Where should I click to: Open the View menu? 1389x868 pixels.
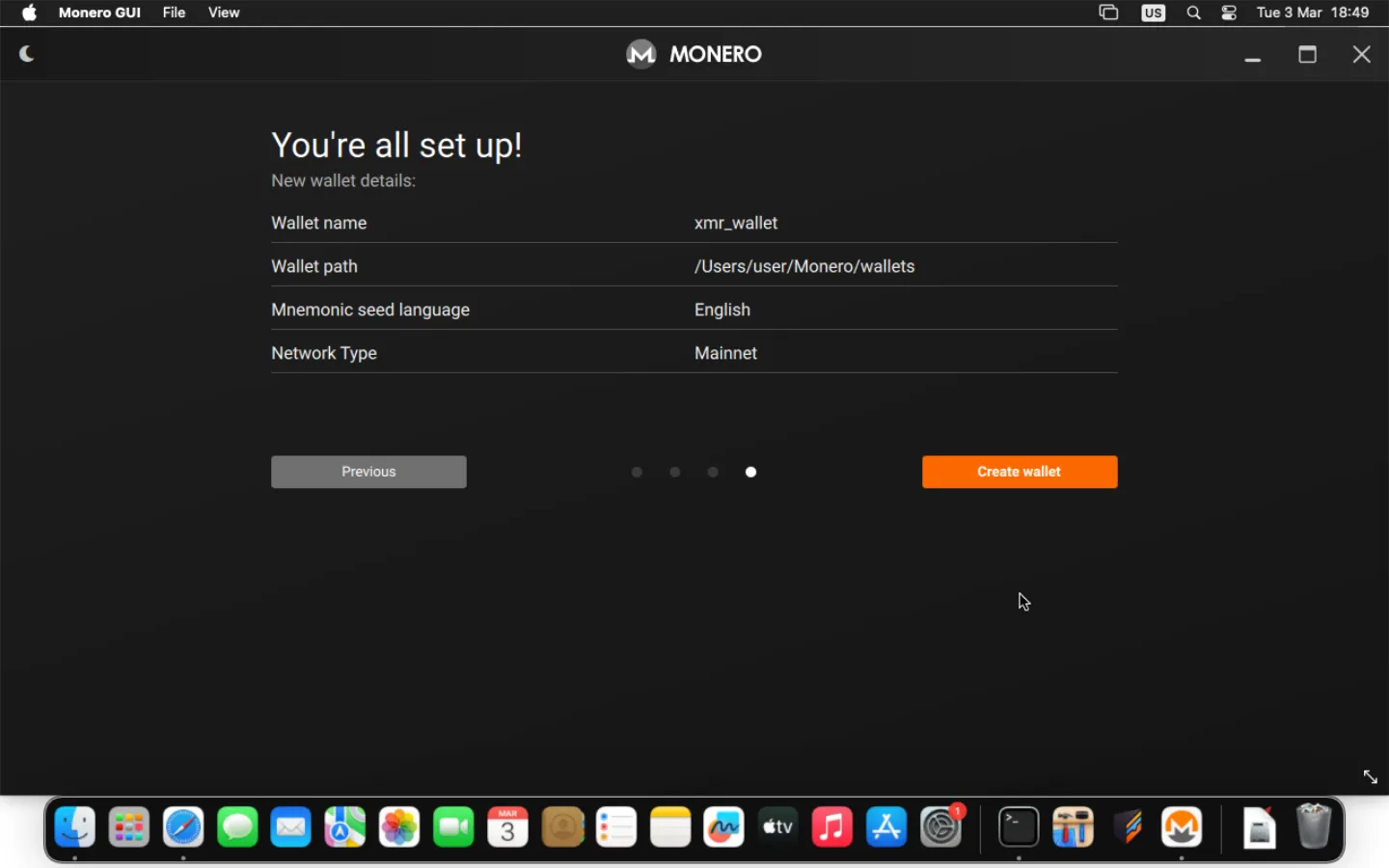(x=224, y=13)
